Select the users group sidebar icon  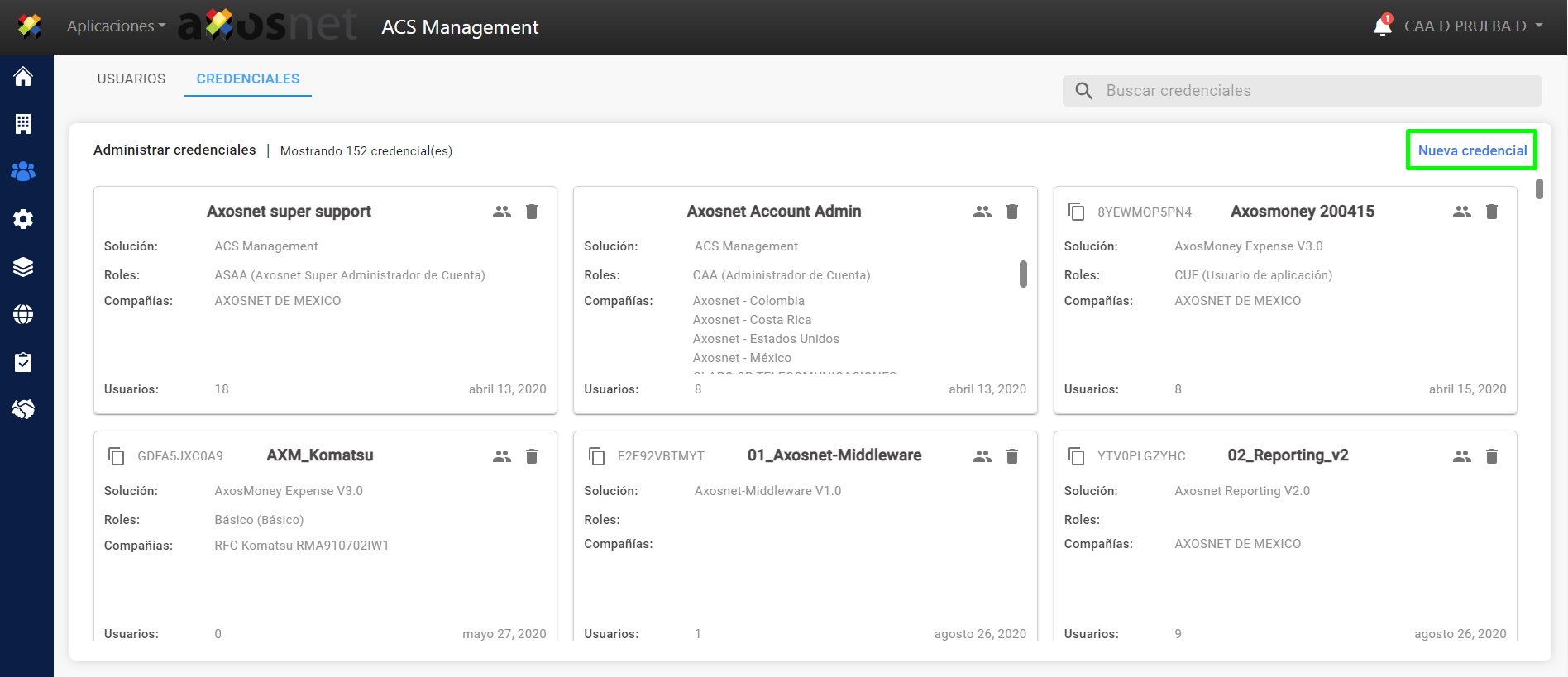(23, 171)
